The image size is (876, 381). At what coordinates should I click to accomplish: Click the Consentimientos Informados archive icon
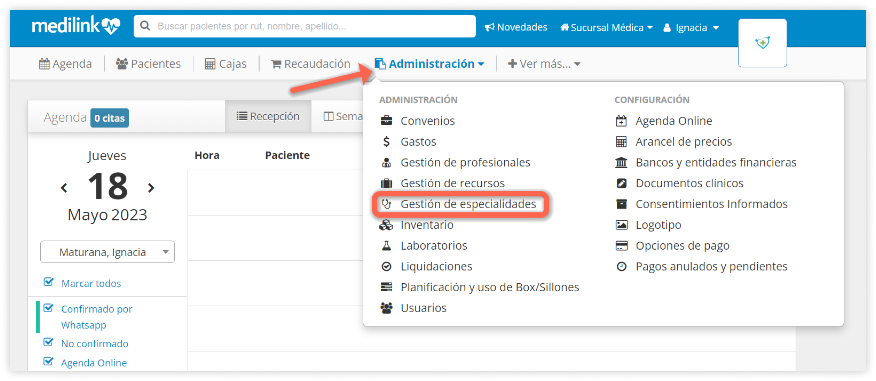pos(621,204)
